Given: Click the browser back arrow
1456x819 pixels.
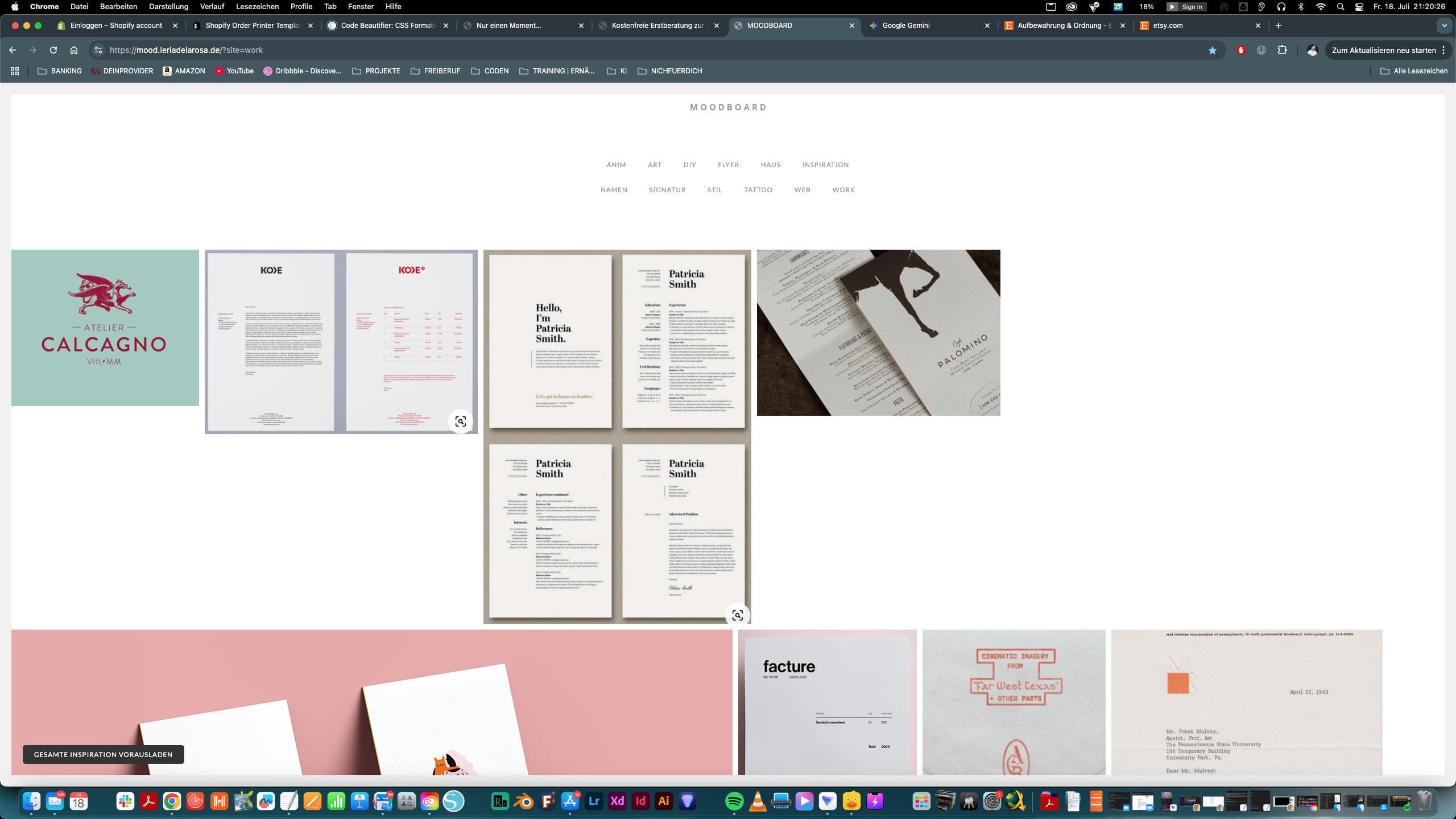Looking at the screenshot, I should click(x=13, y=50).
